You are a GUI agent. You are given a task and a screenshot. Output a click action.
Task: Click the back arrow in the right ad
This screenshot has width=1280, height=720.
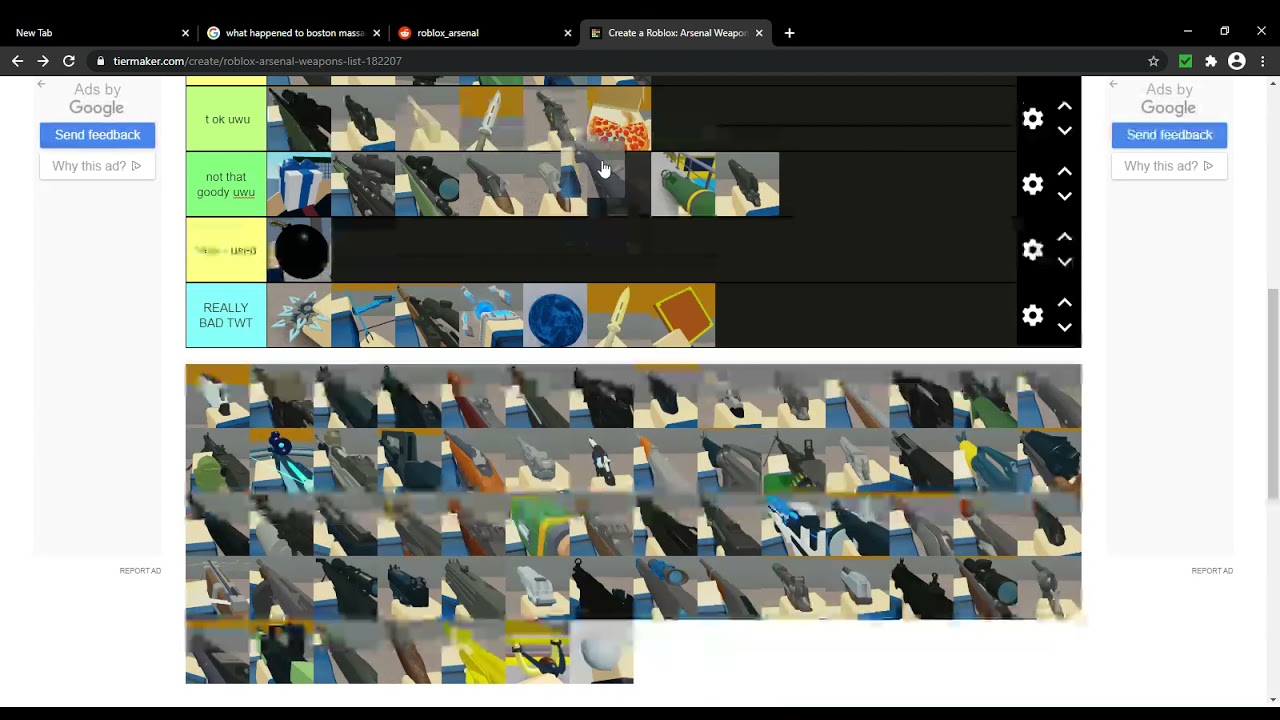[1113, 84]
